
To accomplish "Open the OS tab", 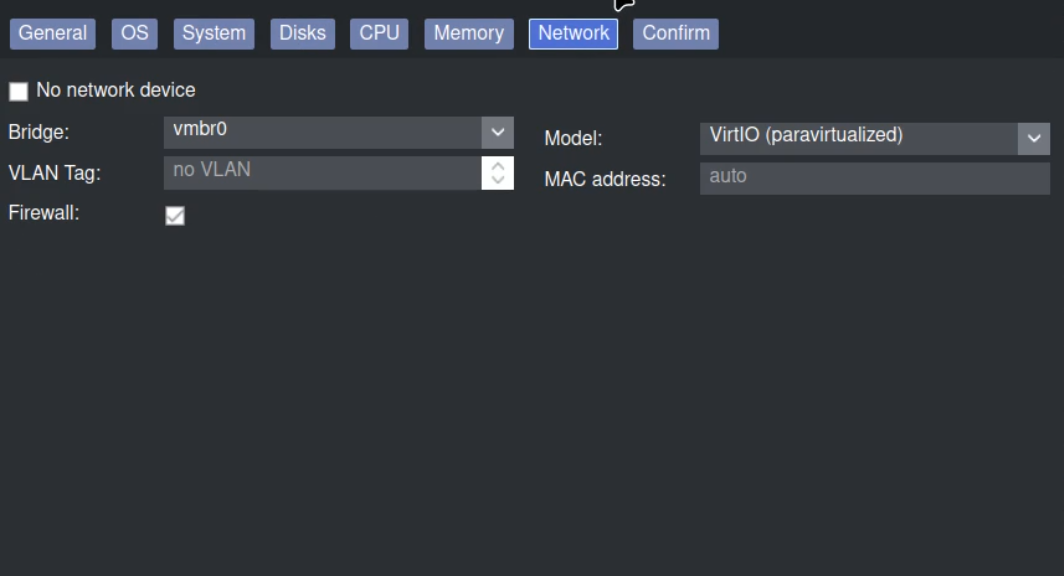I will point(134,33).
